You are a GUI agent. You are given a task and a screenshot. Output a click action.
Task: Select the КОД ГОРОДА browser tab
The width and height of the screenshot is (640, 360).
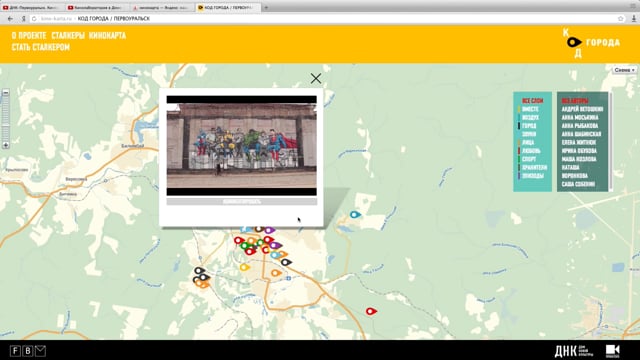[227, 8]
